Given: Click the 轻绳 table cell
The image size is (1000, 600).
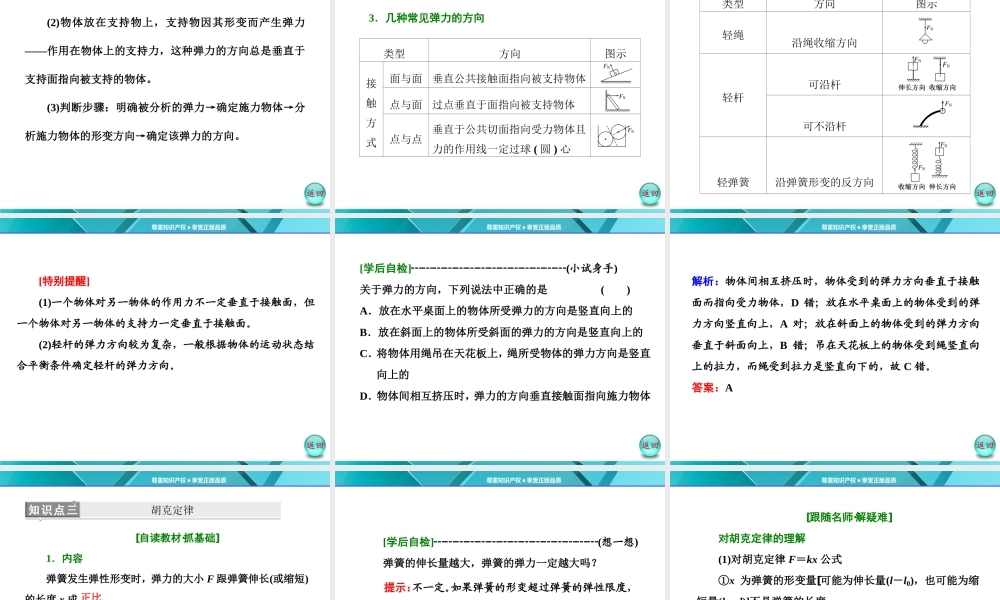Looking at the screenshot, I should click(x=733, y=35).
